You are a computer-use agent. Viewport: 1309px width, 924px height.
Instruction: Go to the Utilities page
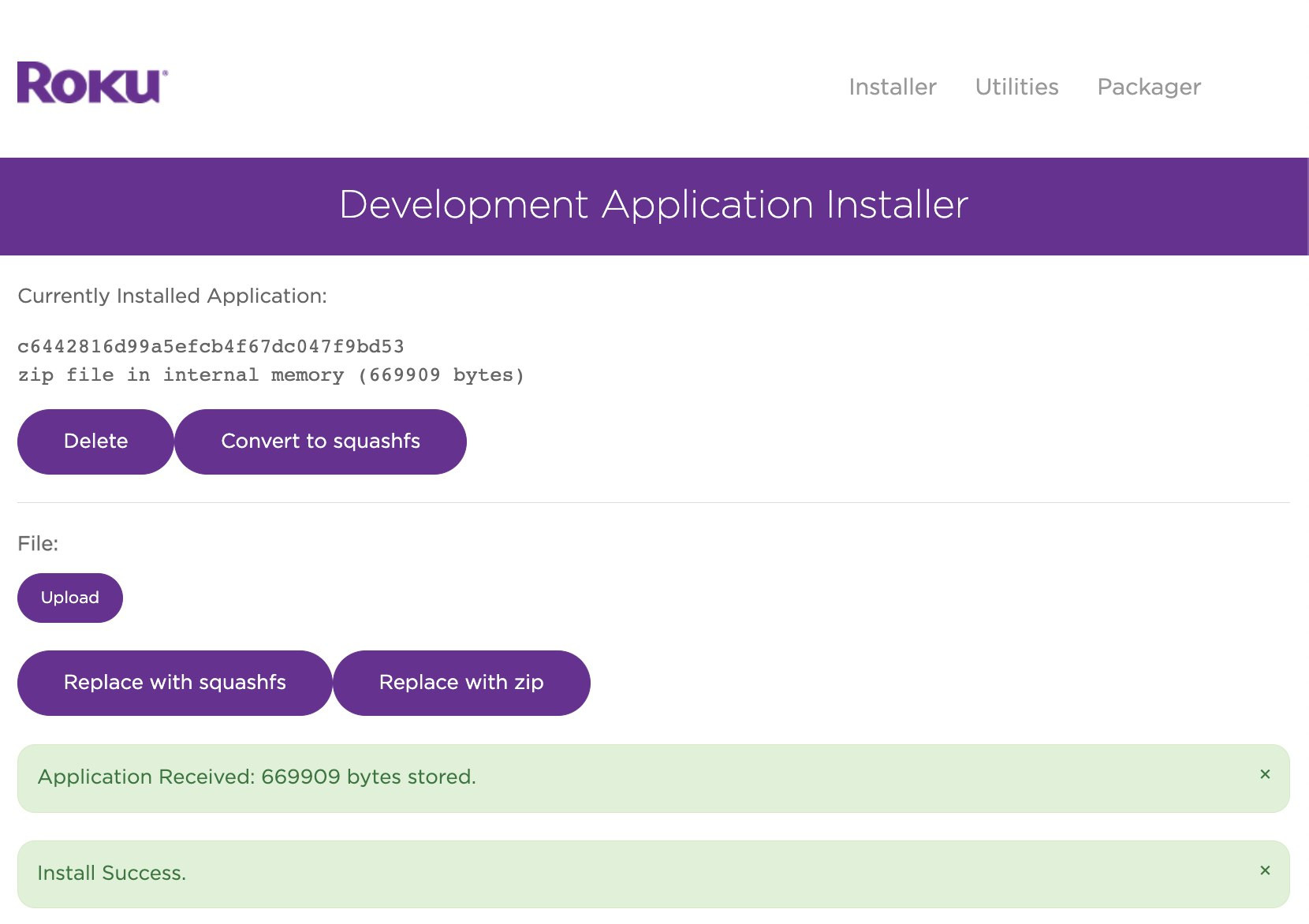point(1016,87)
